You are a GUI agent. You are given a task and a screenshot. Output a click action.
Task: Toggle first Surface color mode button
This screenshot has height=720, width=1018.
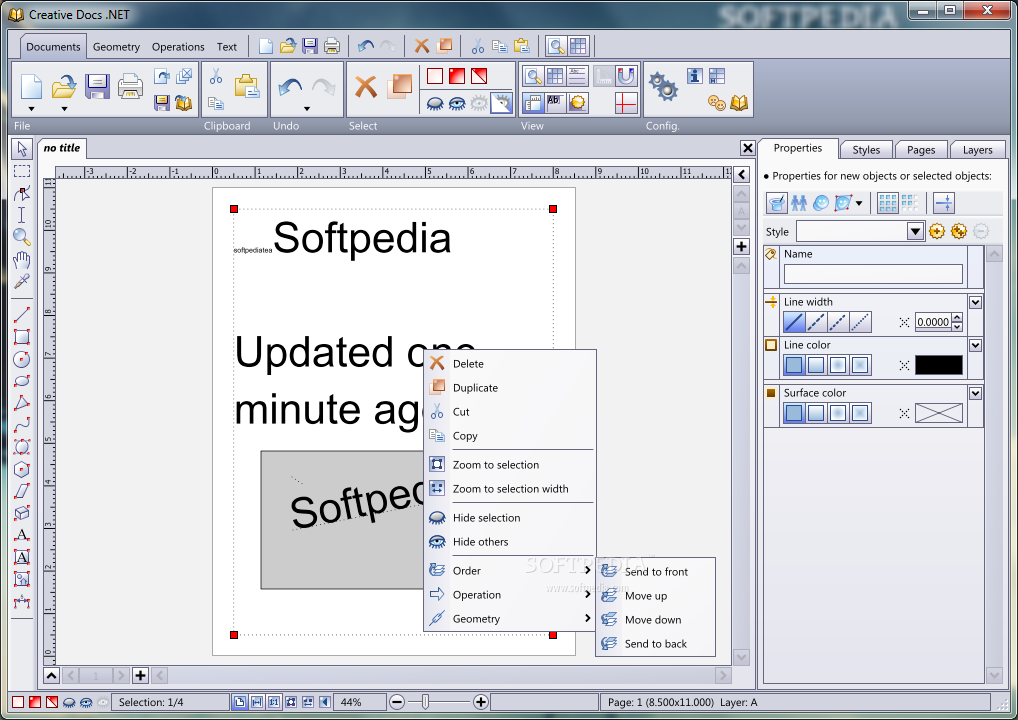click(x=794, y=413)
